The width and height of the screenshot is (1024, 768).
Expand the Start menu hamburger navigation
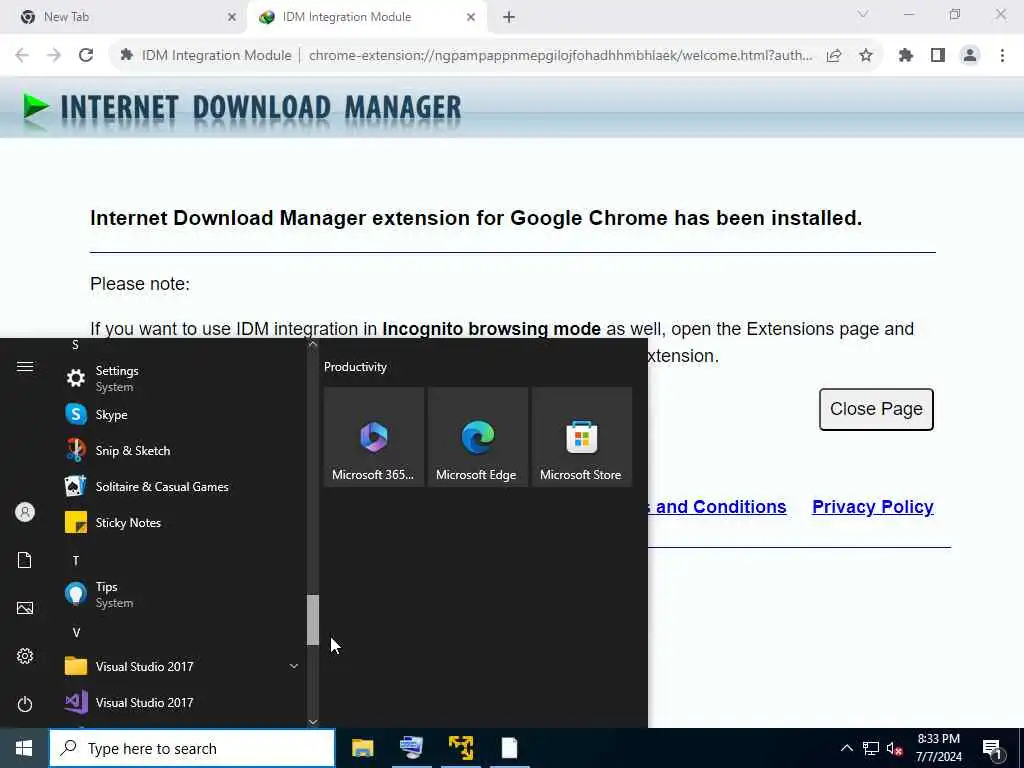[25, 366]
